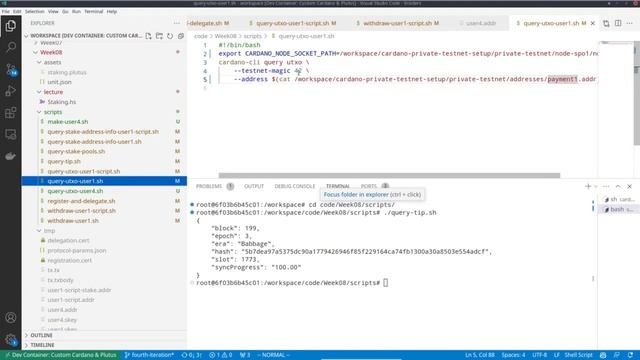Image resolution: width=640 pixels, height=360 pixels.
Task: Switch to the Output panel tab
Action: click(254, 187)
